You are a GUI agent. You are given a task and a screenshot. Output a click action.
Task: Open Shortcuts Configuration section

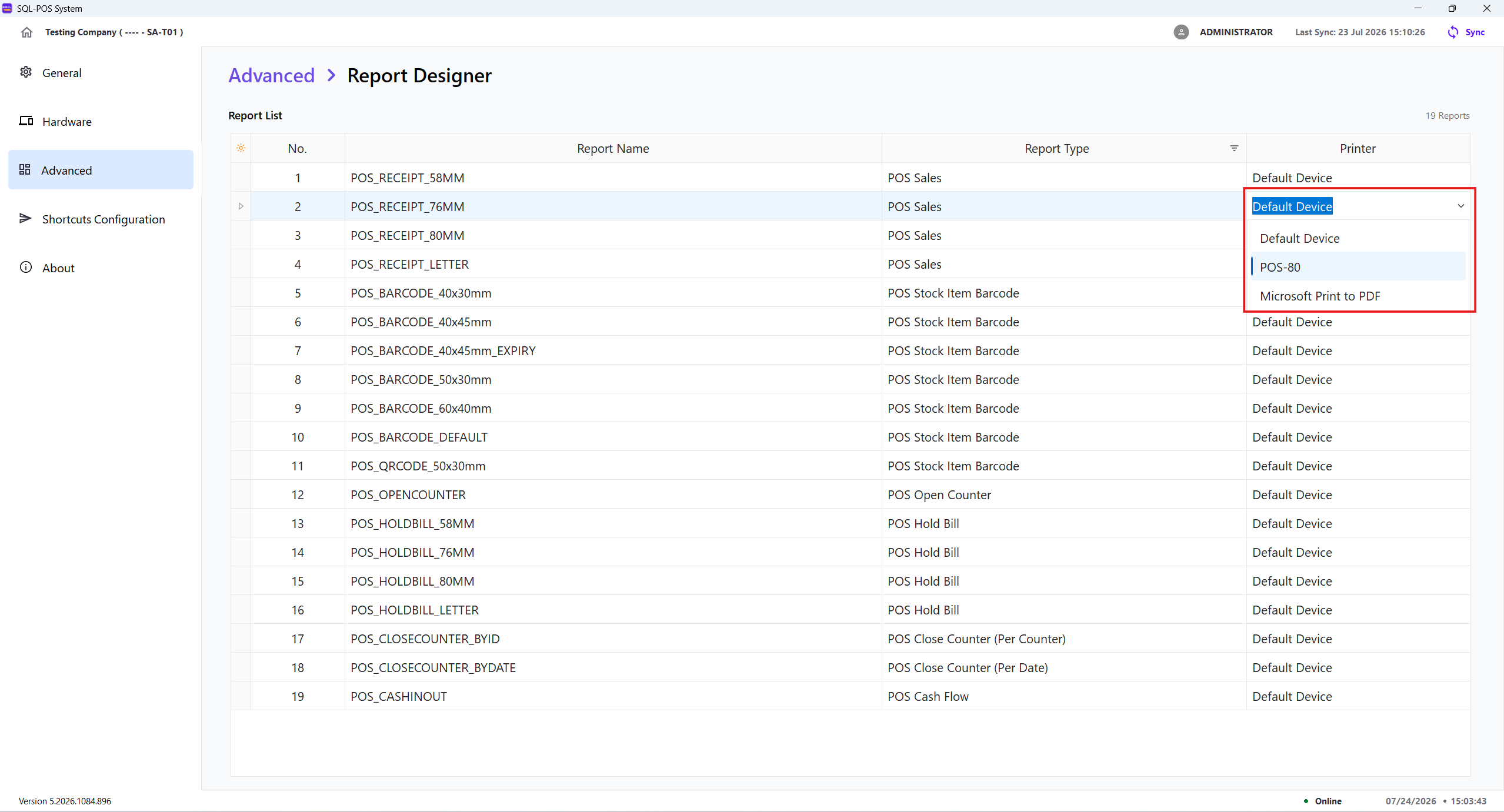[101, 219]
